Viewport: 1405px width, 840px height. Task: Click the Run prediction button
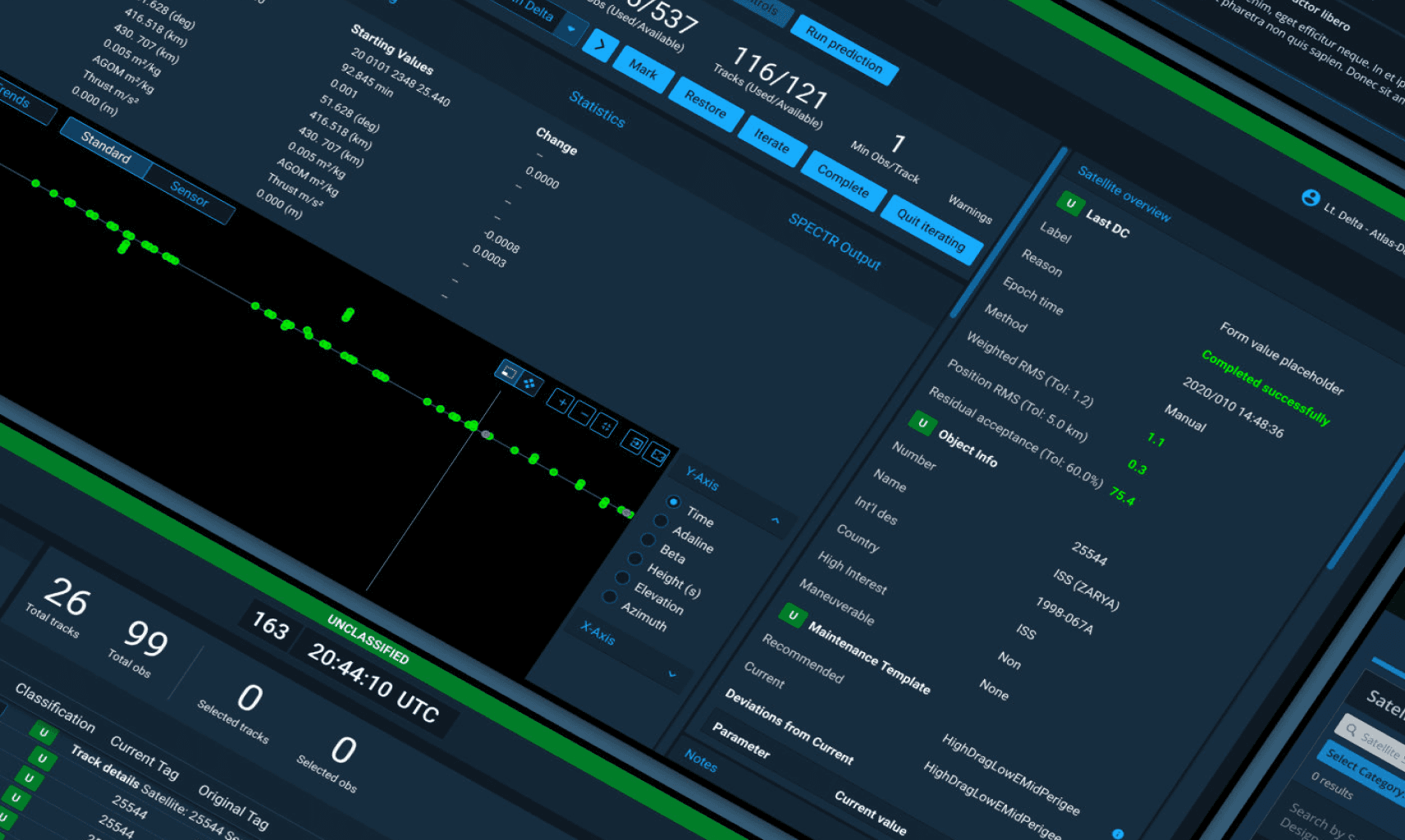click(844, 49)
